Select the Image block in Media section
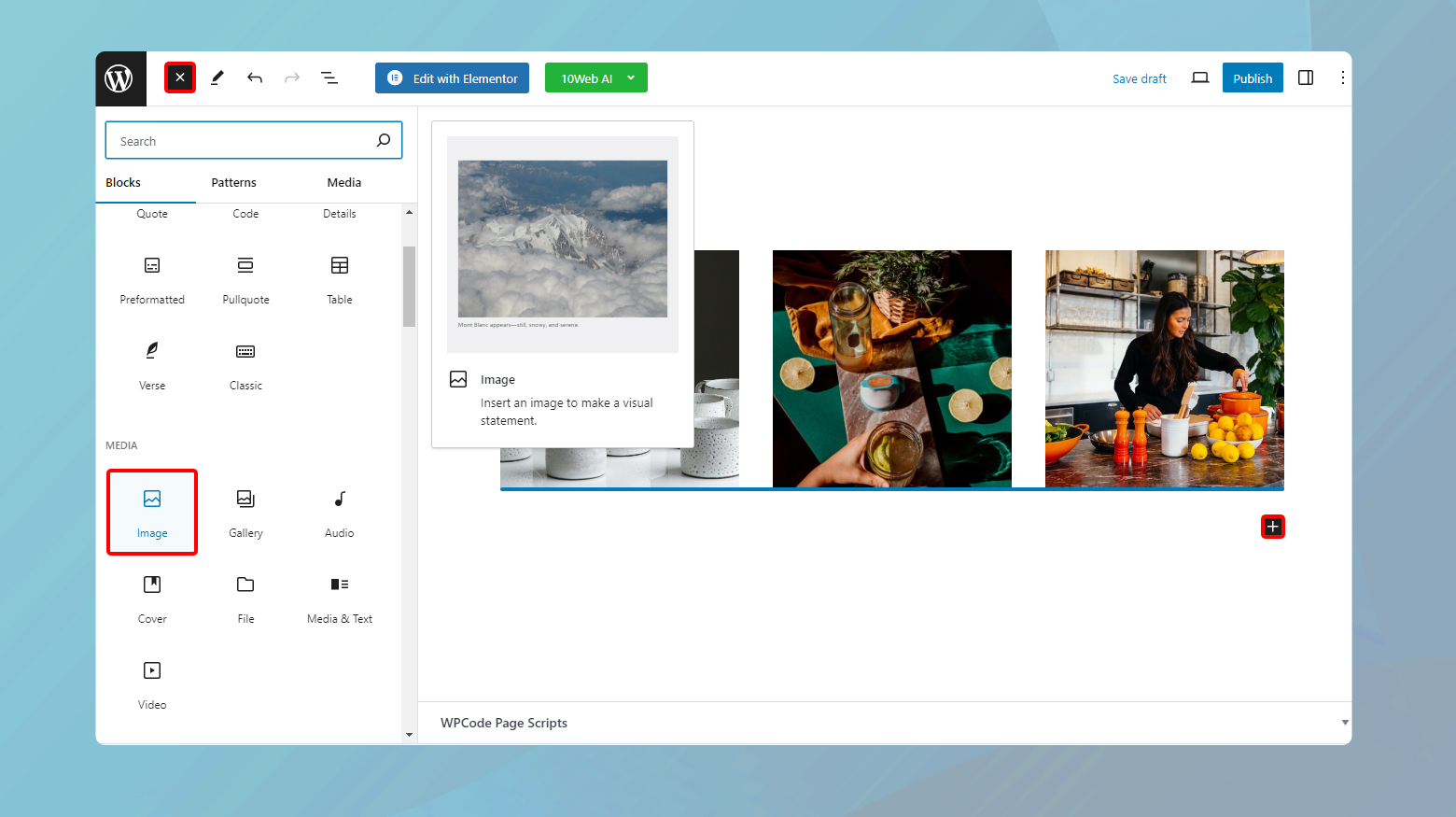Screen dimensions: 1456x817 (151, 512)
